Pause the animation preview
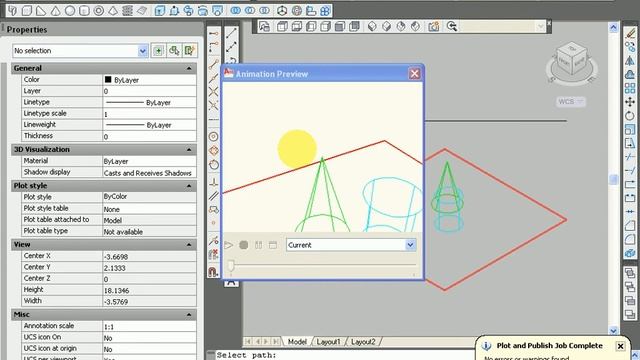Viewport: 640px width, 360px height. (x=258, y=245)
